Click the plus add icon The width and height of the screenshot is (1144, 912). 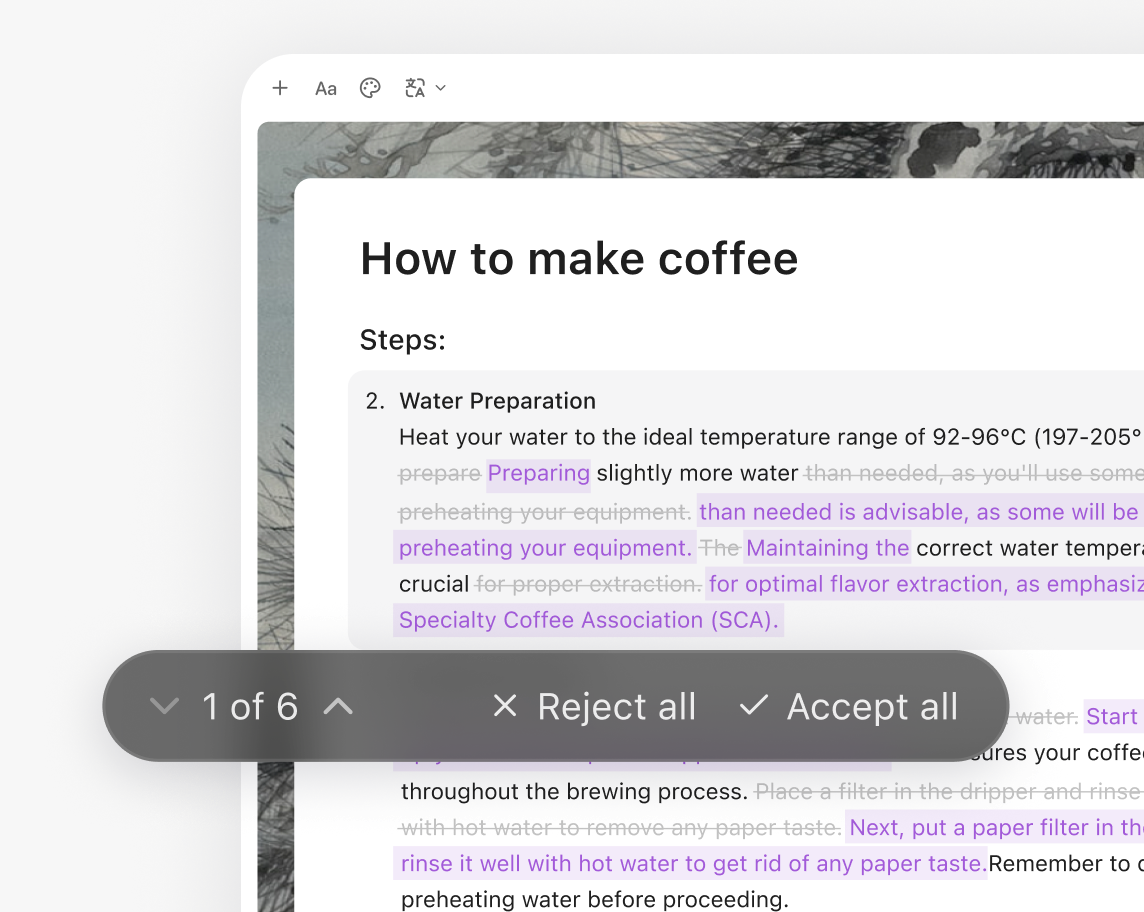[279, 88]
